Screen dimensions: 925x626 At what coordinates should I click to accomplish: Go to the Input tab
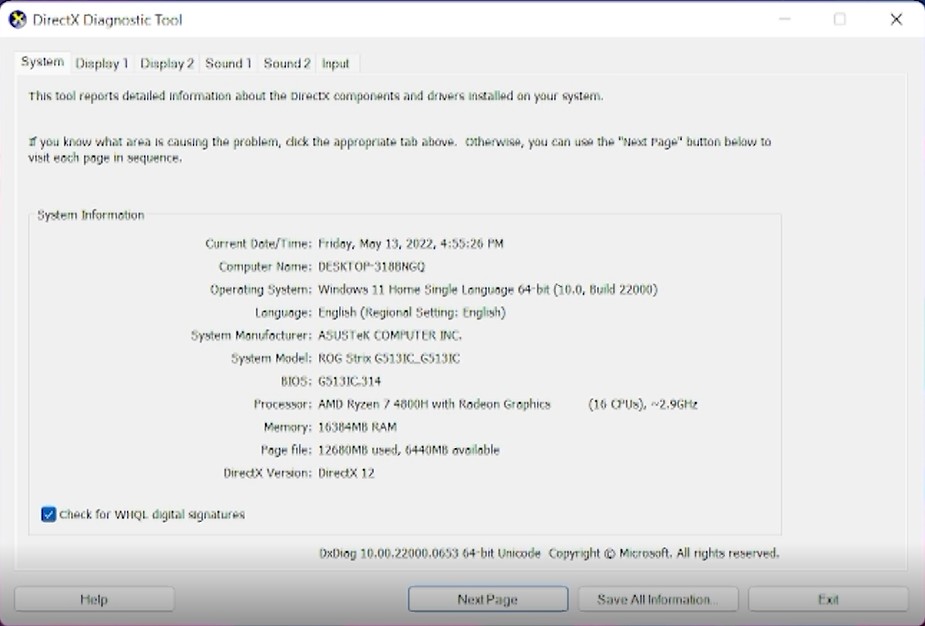[x=336, y=64]
